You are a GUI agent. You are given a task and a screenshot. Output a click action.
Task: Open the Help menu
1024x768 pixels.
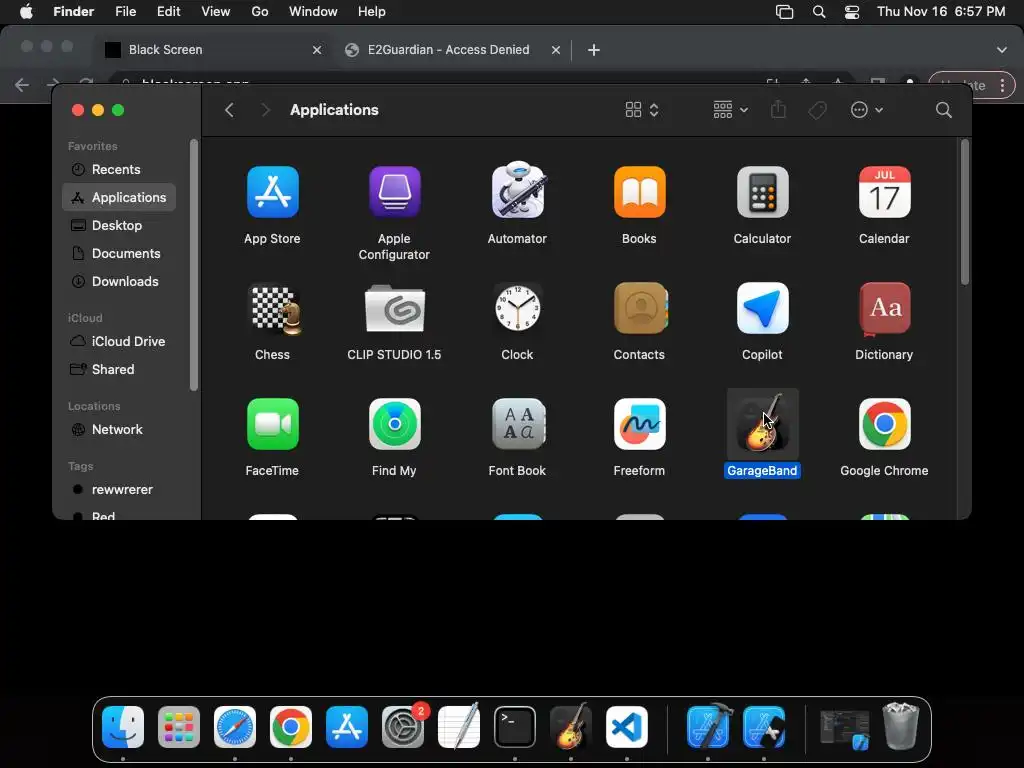pos(372,12)
